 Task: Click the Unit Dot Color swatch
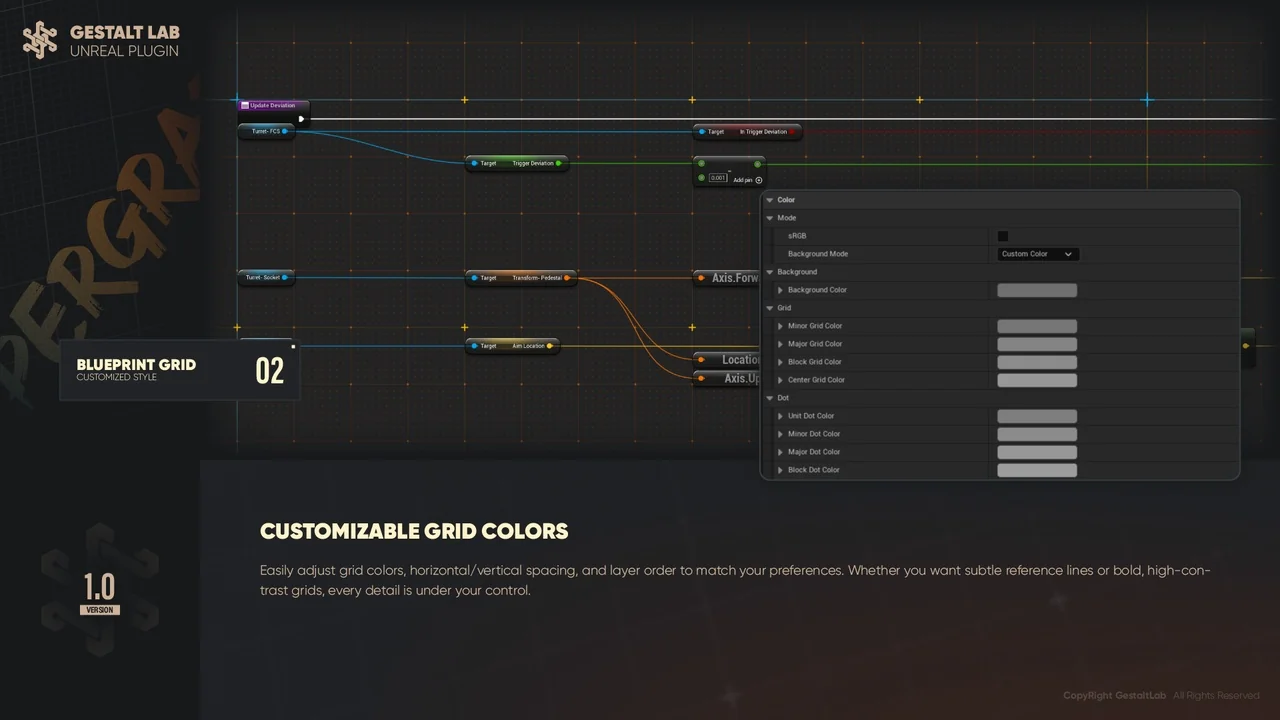1037,415
